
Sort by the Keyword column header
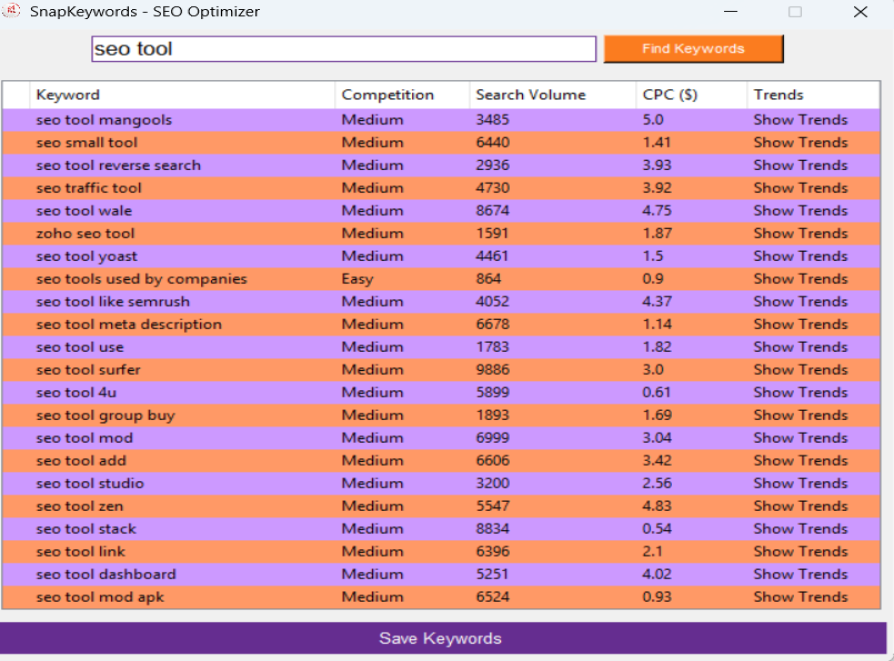coord(68,95)
